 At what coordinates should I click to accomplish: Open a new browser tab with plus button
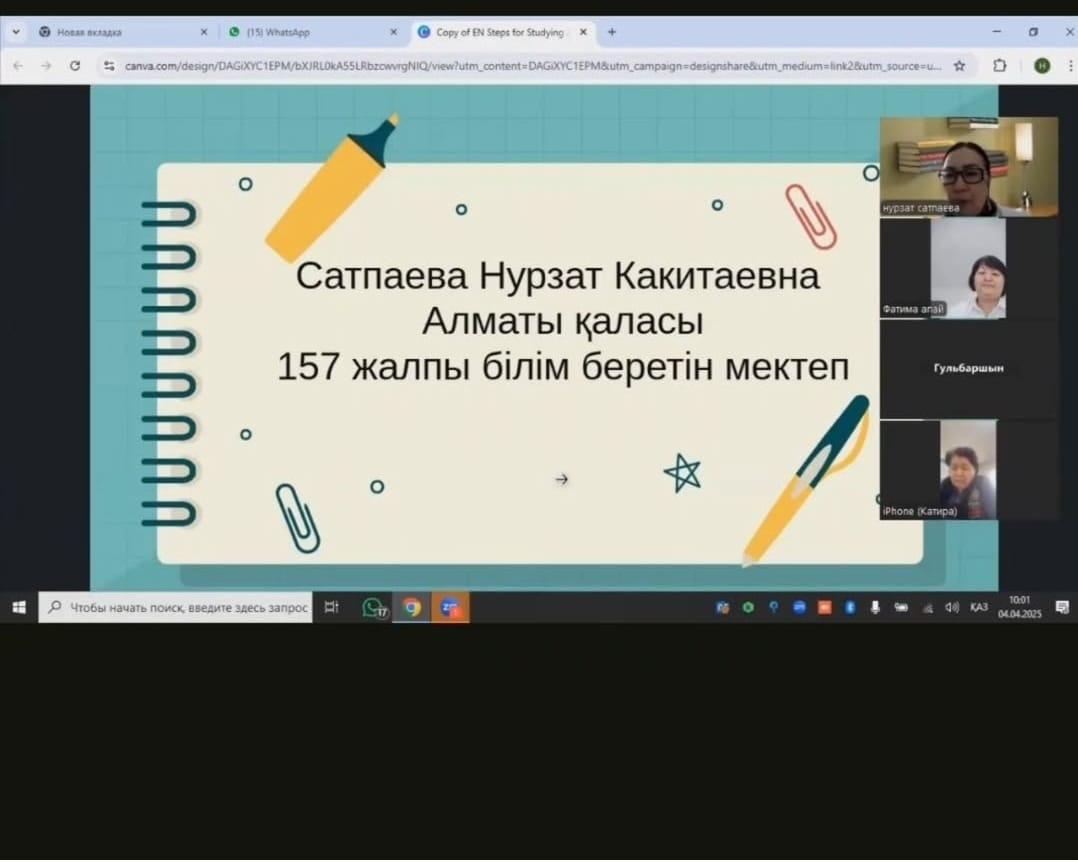coord(612,32)
